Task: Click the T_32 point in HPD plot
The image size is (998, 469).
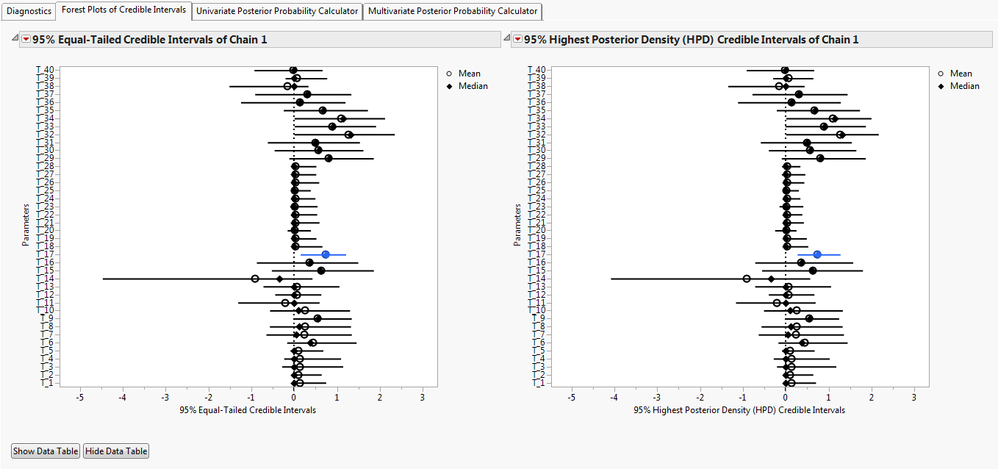Action: 840,135
